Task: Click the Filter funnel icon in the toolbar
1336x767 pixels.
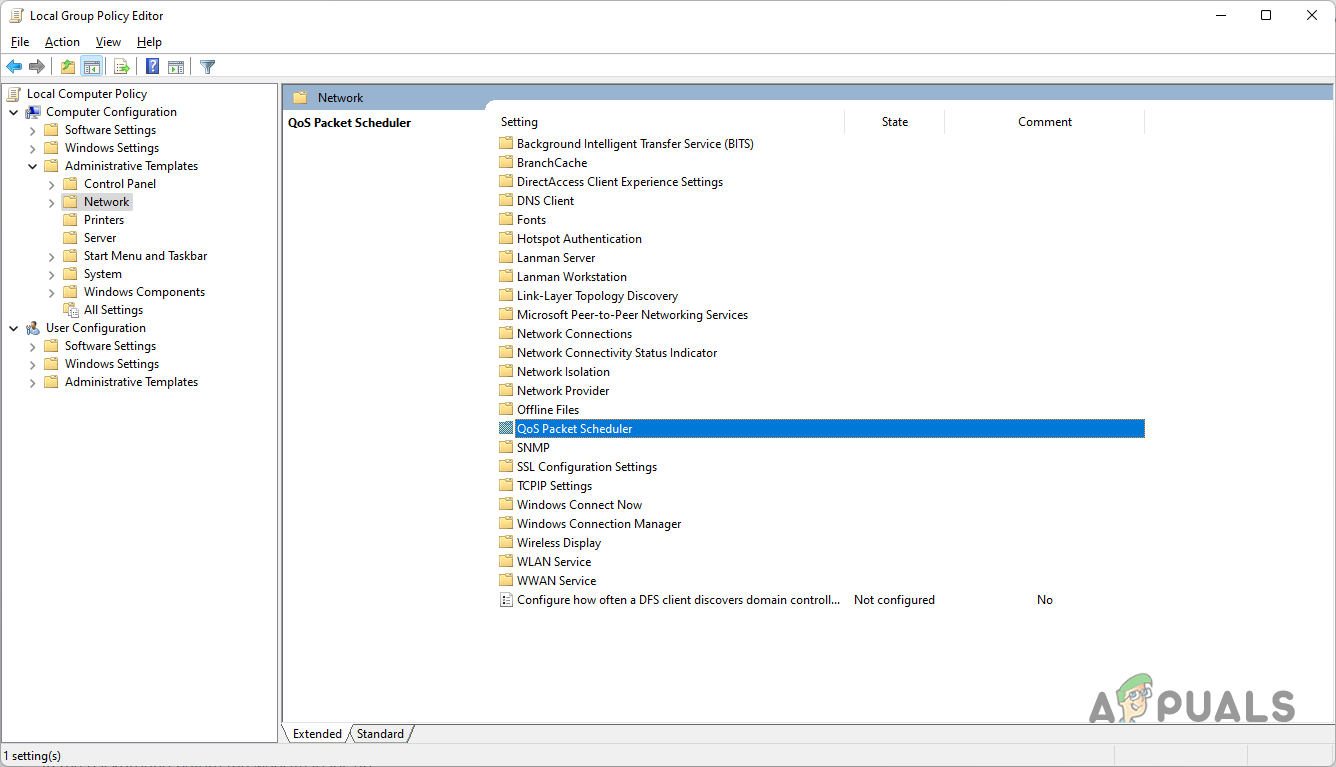Action: click(207, 67)
